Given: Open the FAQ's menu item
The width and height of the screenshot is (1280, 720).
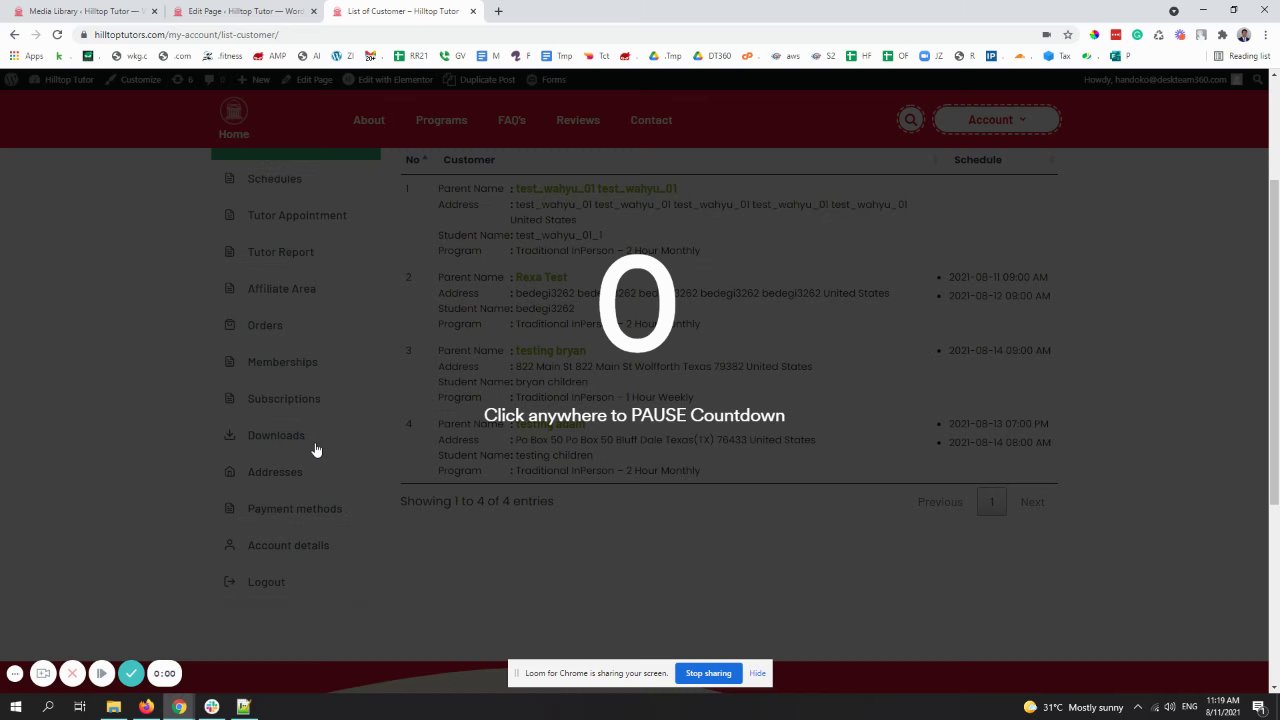Looking at the screenshot, I should pos(511,120).
